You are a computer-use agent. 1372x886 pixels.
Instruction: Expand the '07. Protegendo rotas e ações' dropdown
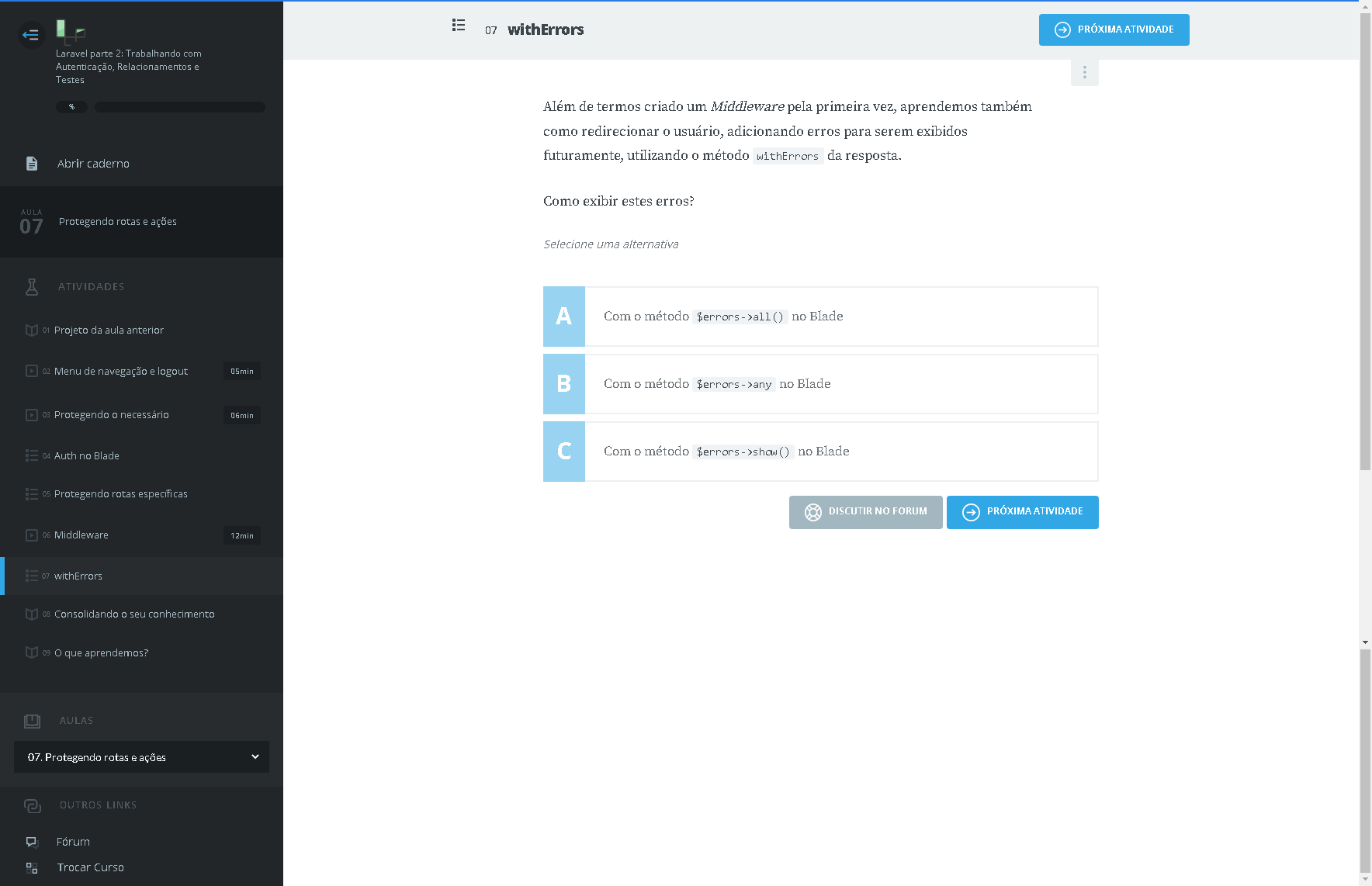pos(141,757)
